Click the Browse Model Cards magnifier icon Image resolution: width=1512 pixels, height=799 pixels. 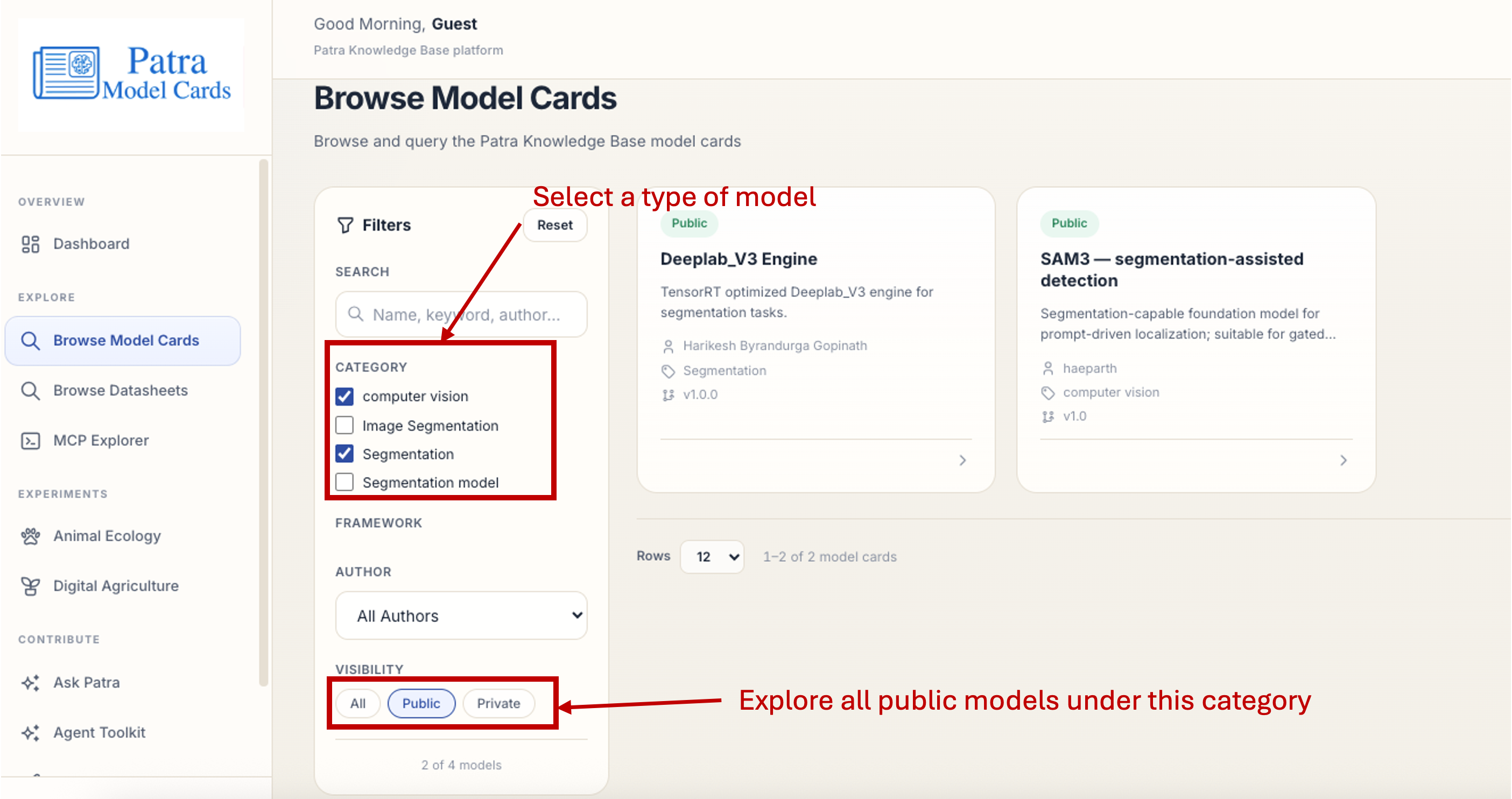pyautogui.click(x=31, y=341)
